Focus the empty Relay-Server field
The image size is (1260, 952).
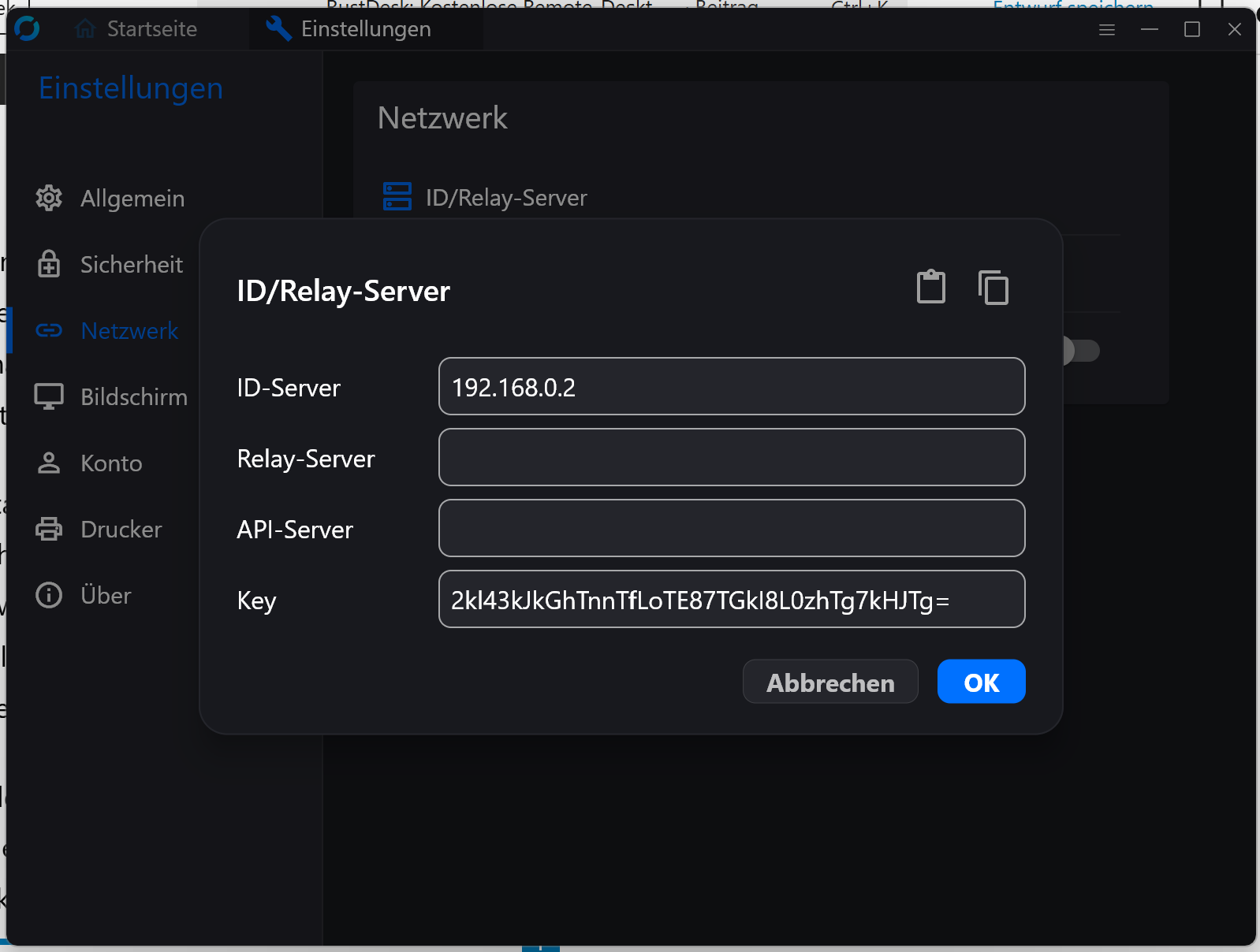pos(731,458)
